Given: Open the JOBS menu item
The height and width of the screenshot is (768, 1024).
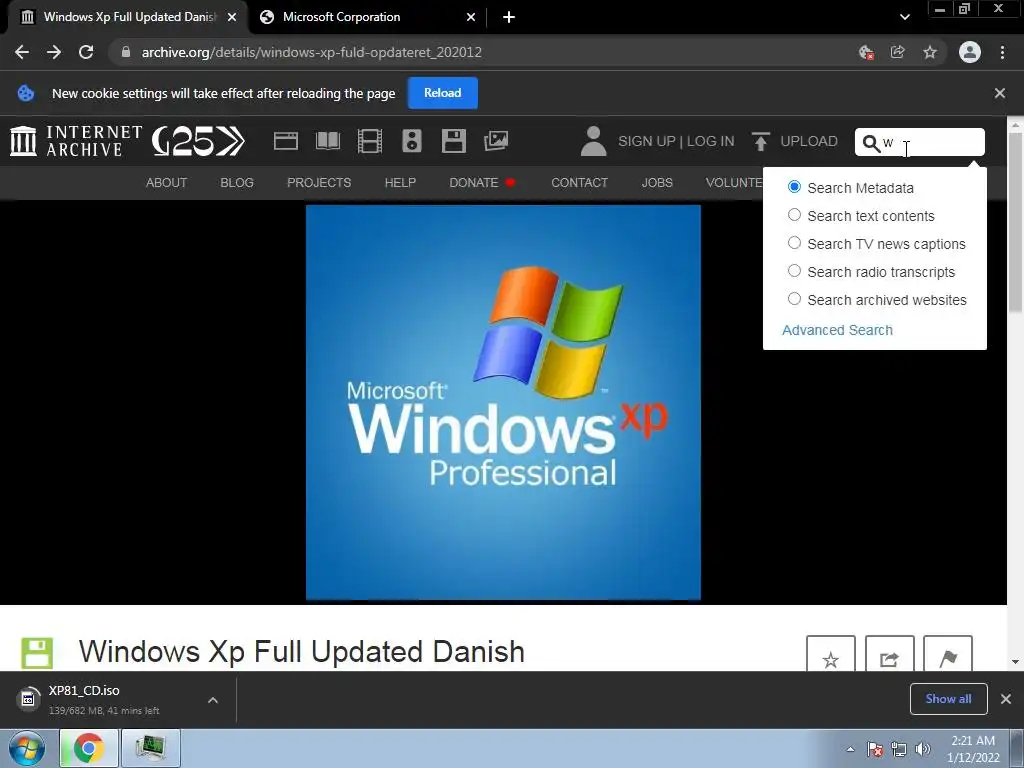Looking at the screenshot, I should [x=657, y=183].
